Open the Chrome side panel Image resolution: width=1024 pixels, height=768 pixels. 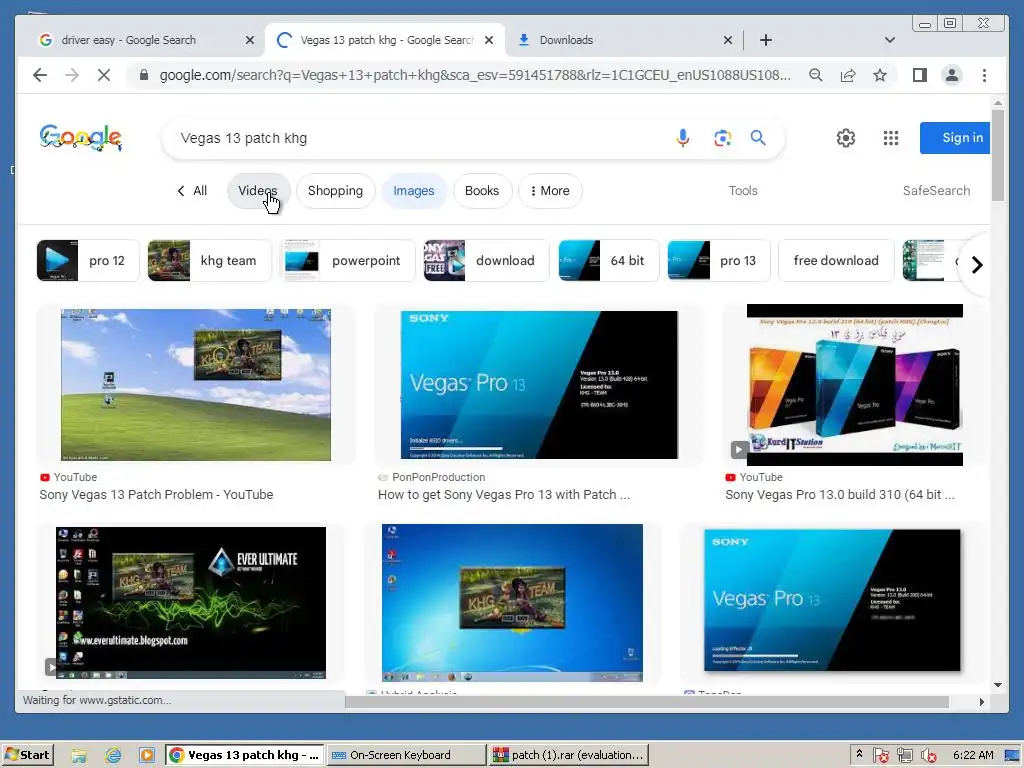point(920,75)
